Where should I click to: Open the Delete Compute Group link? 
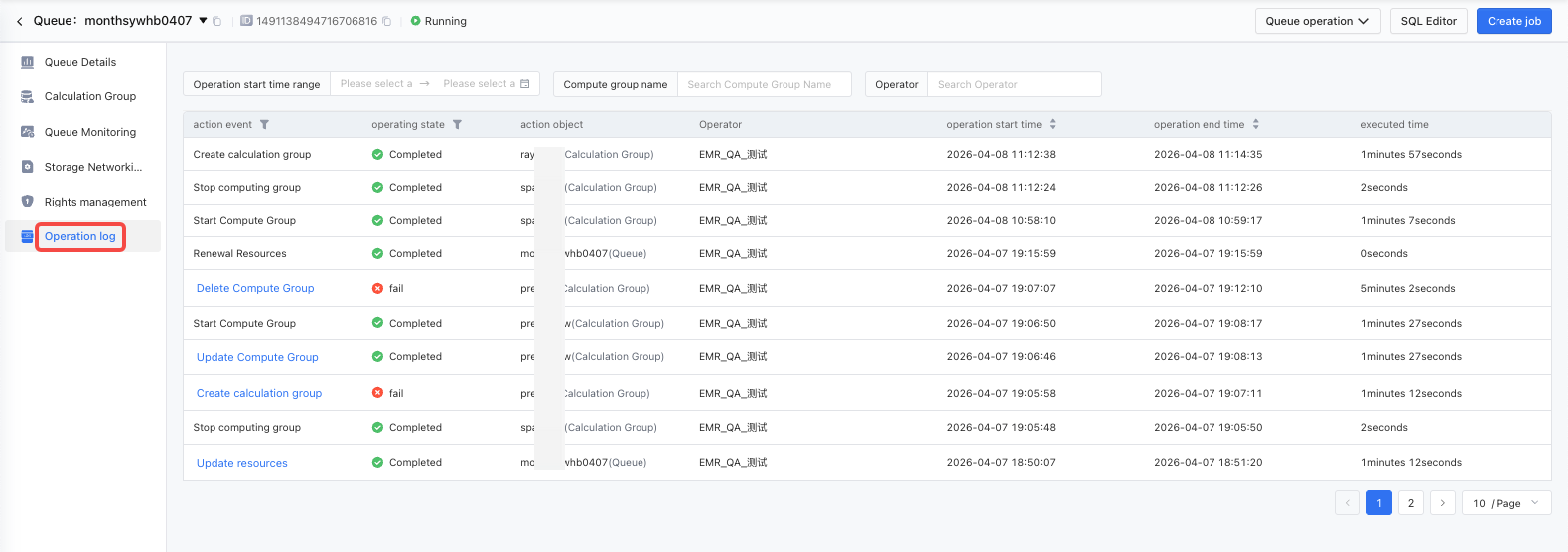click(255, 288)
